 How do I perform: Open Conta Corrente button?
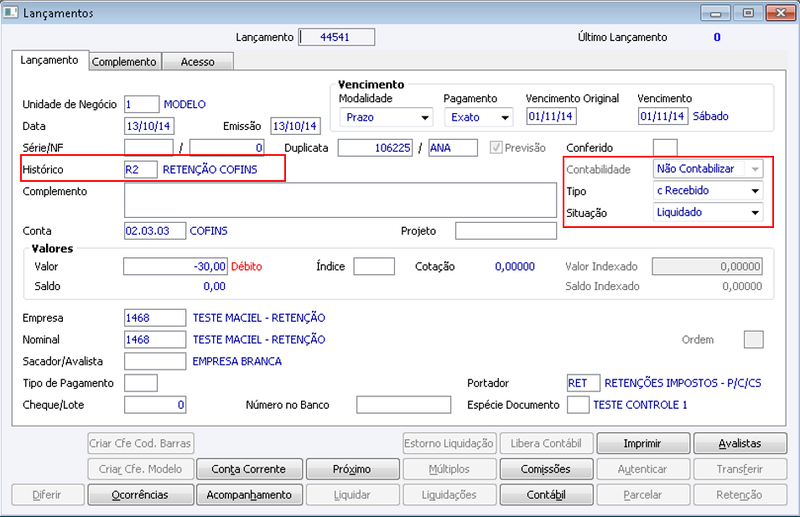pos(249,469)
